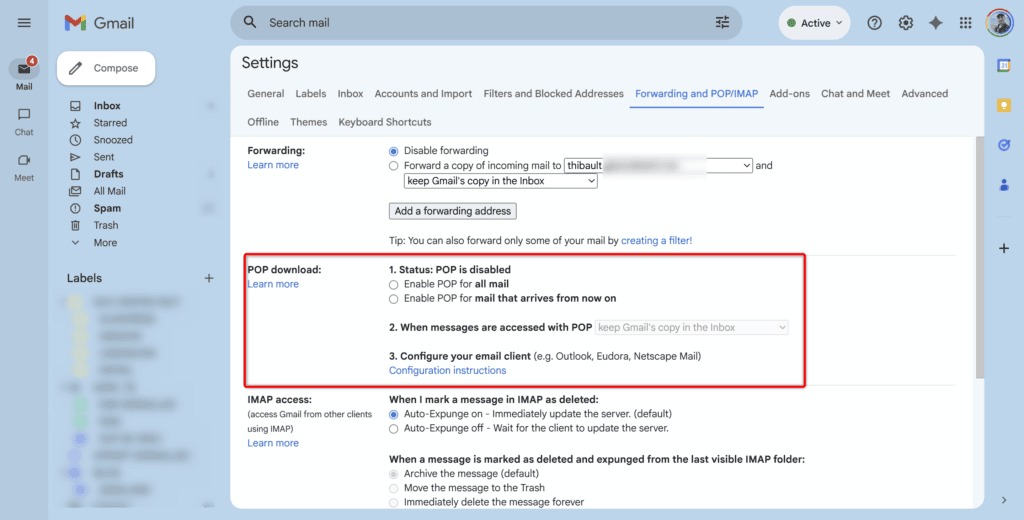
Task: Select Archive the message (default) radio
Action: coord(393,474)
